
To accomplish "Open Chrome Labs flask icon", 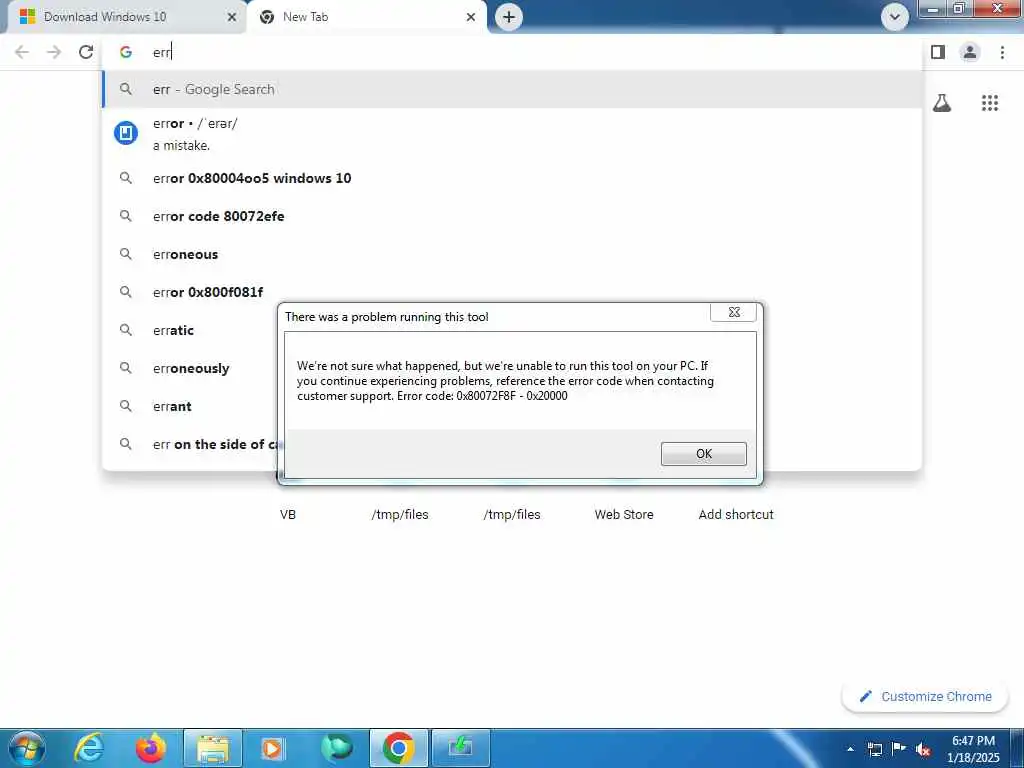I will click(942, 103).
